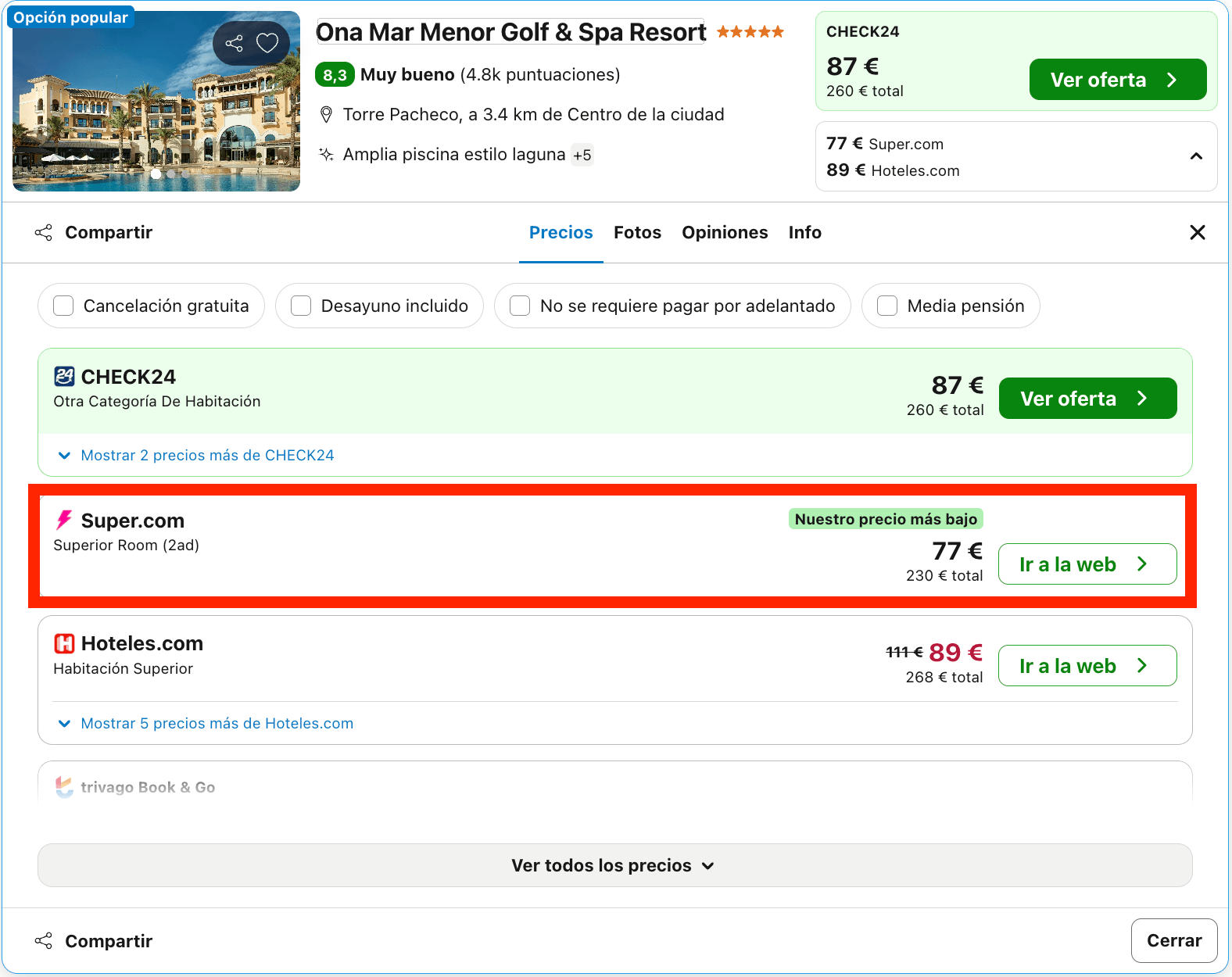Click the 8,3 rating badge
This screenshot has width=1232, height=977.
335,75
